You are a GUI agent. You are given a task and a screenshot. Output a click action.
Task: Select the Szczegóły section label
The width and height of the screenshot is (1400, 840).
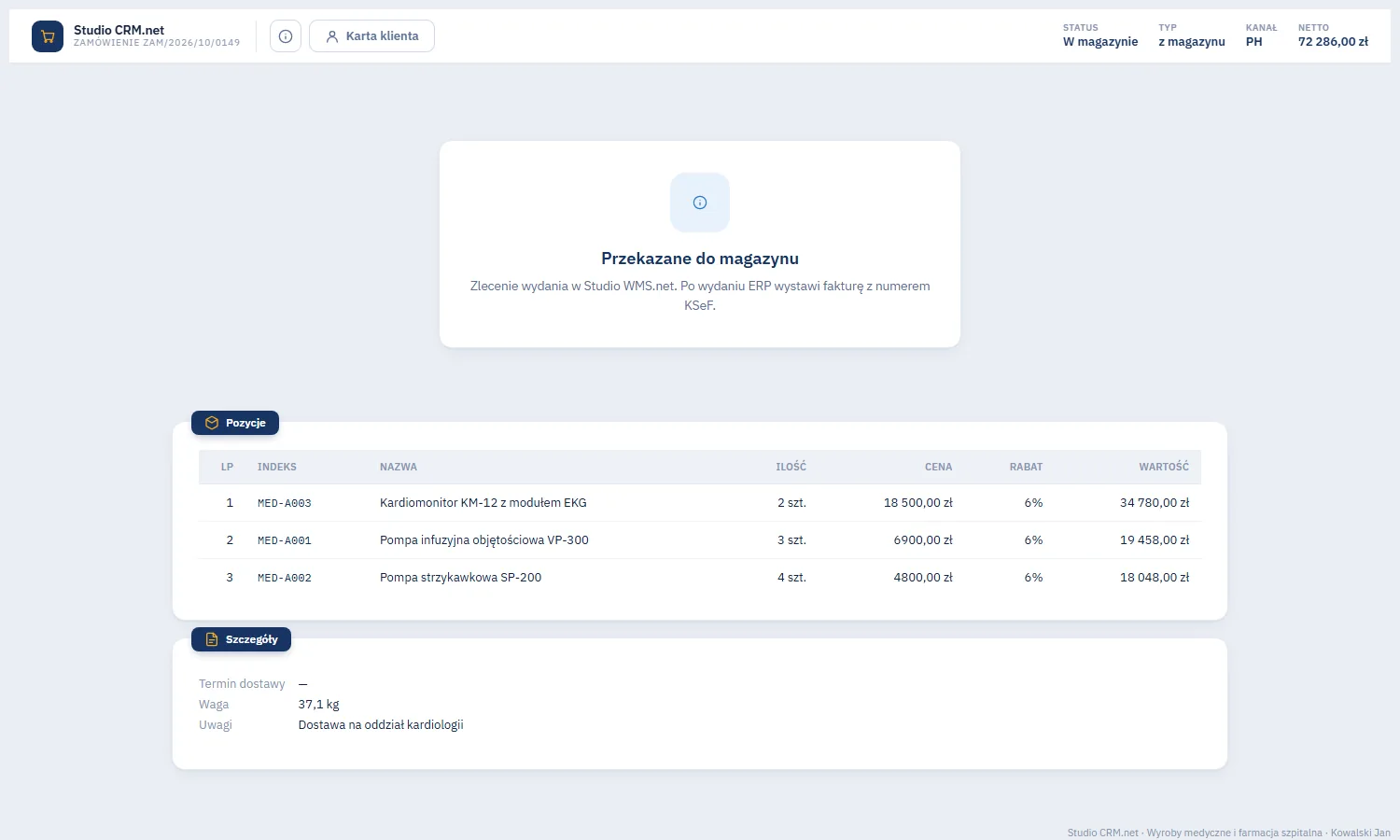tap(241, 639)
